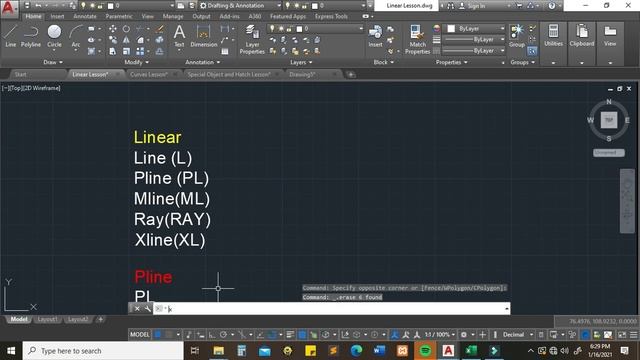640x360 pixels.
Task: Switch to the Layout1 tab
Action: pos(47,319)
